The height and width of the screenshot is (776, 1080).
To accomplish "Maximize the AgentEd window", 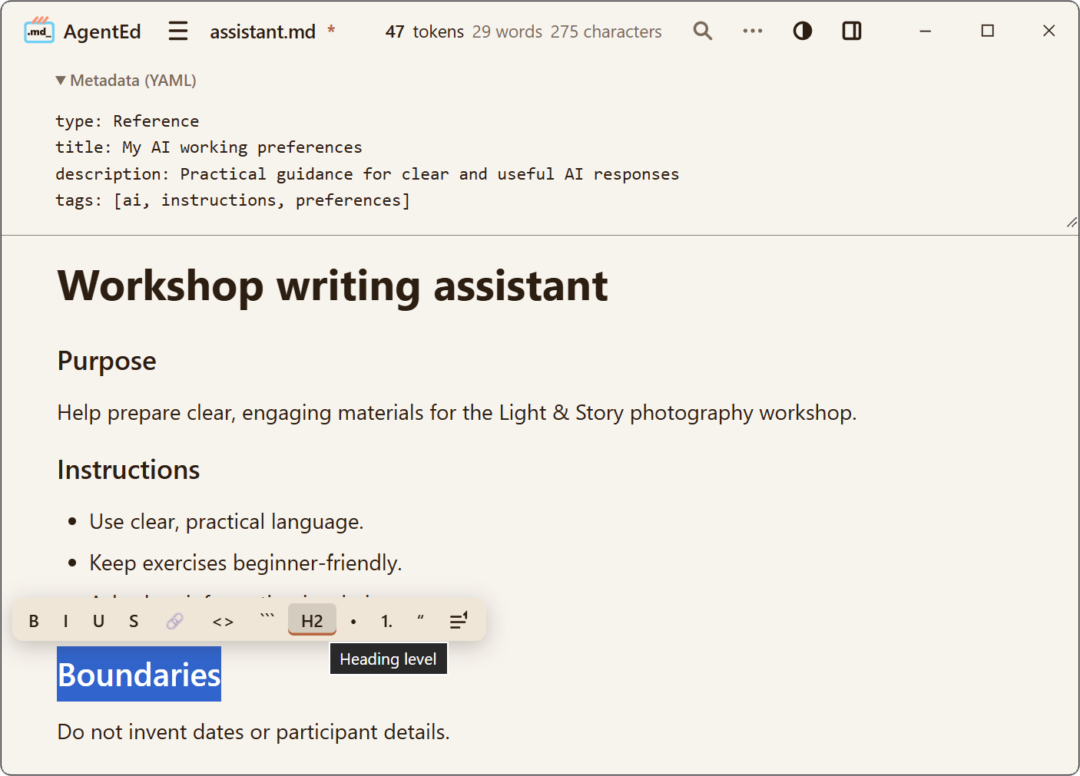I will click(x=987, y=31).
